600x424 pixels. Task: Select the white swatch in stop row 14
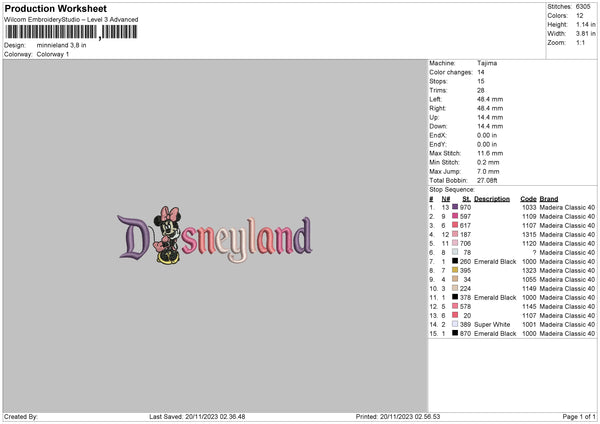(455, 324)
